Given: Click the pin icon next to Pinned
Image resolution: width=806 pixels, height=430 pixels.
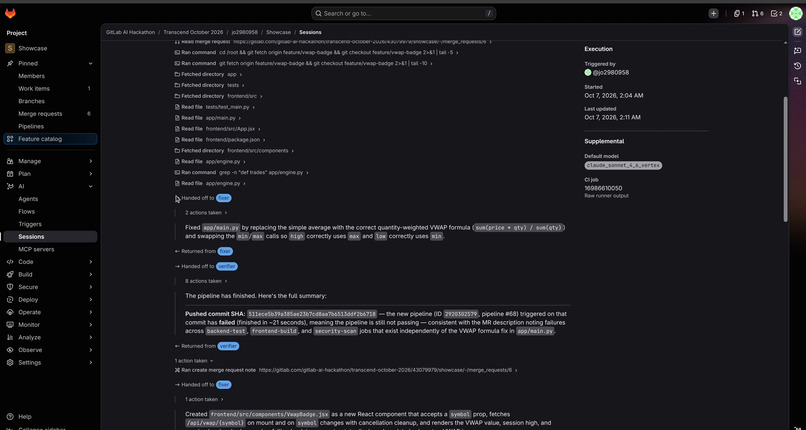Looking at the screenshot, I should [10, 64].
